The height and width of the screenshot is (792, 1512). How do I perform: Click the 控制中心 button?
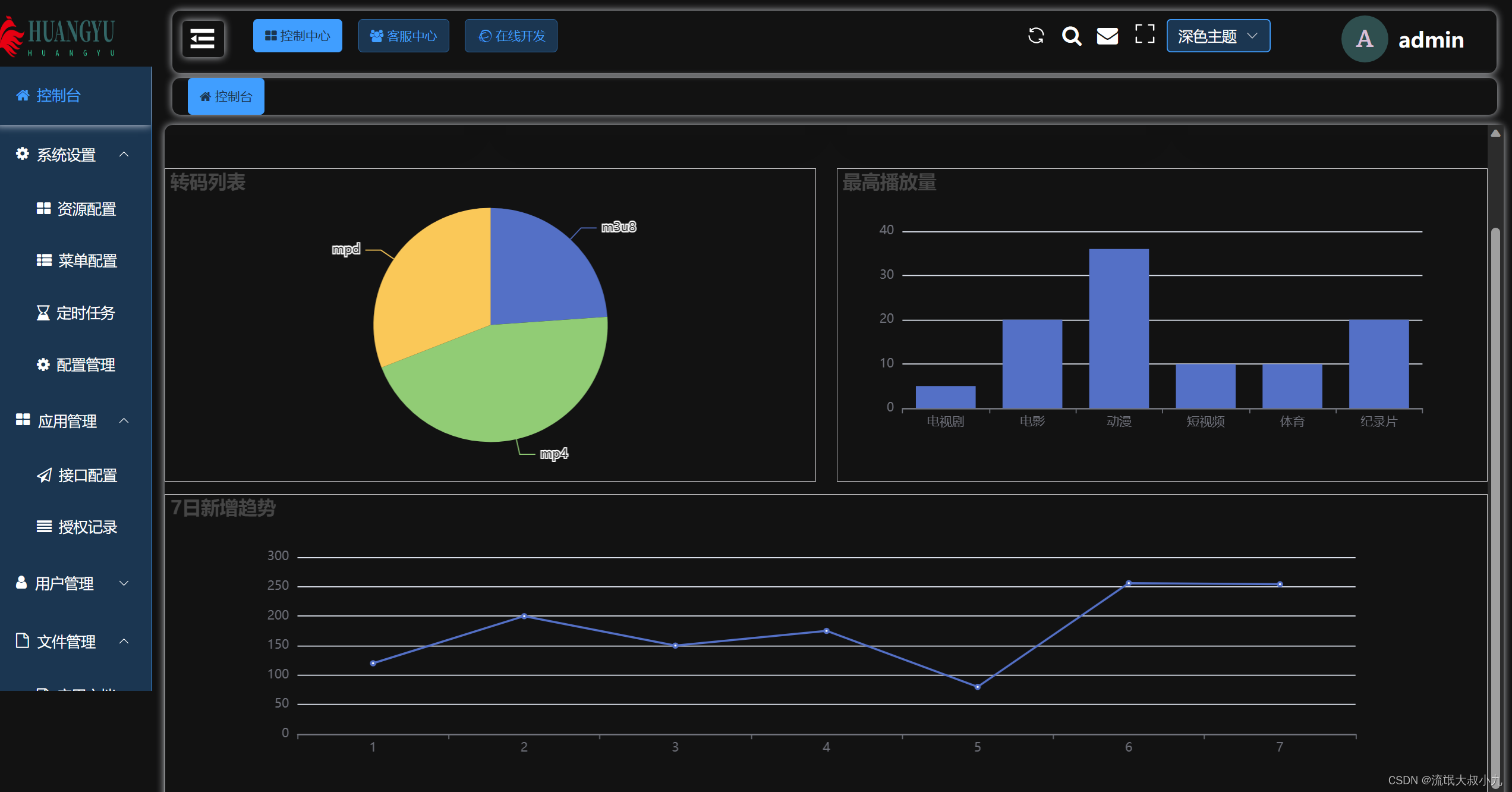297,36
